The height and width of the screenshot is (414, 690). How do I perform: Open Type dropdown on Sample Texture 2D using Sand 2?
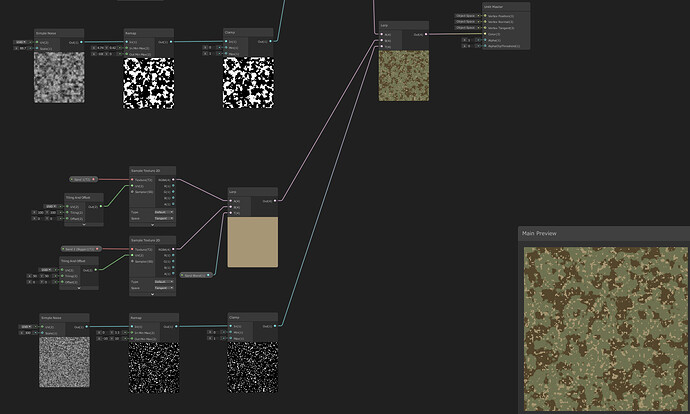[164, 282]
